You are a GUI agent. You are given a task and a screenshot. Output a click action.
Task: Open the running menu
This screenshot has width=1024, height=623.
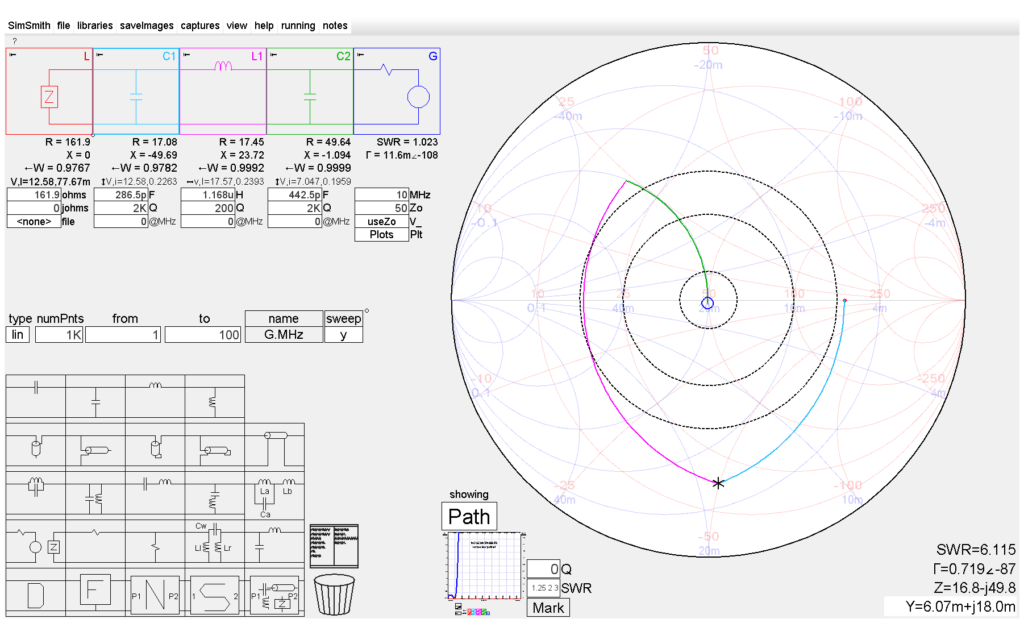tap(298, 25)
